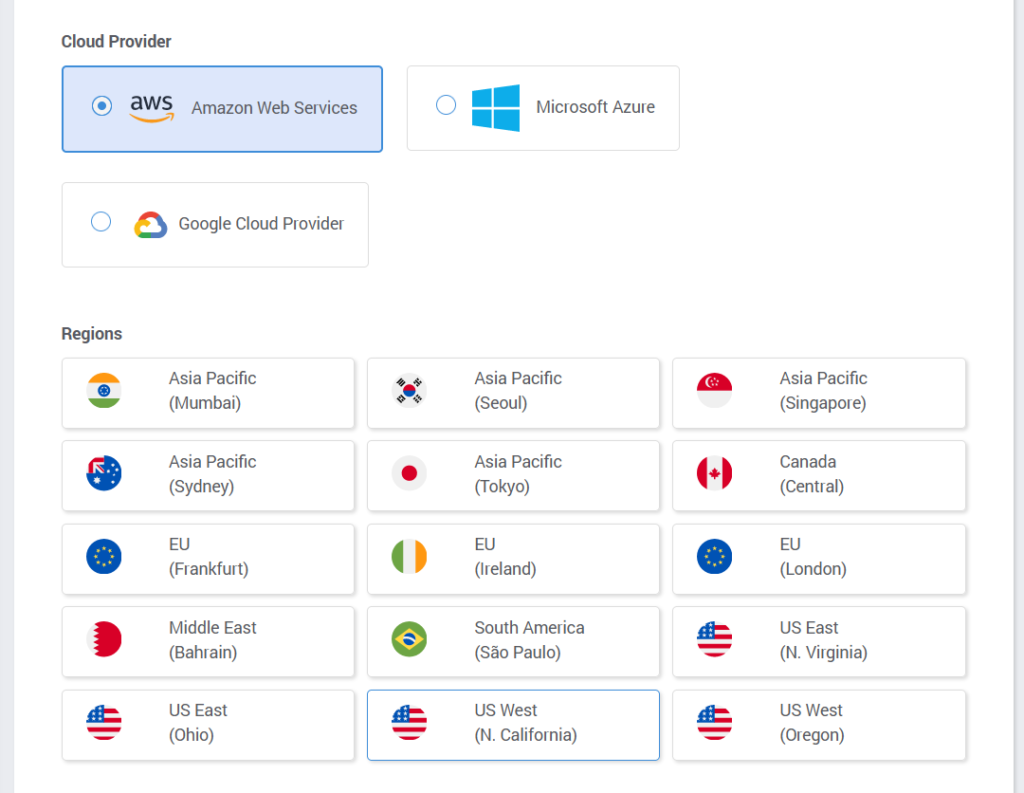Pick the US East (Ohio) label
The width and height of the screenshot is (1024, 793).
point(198,722)
